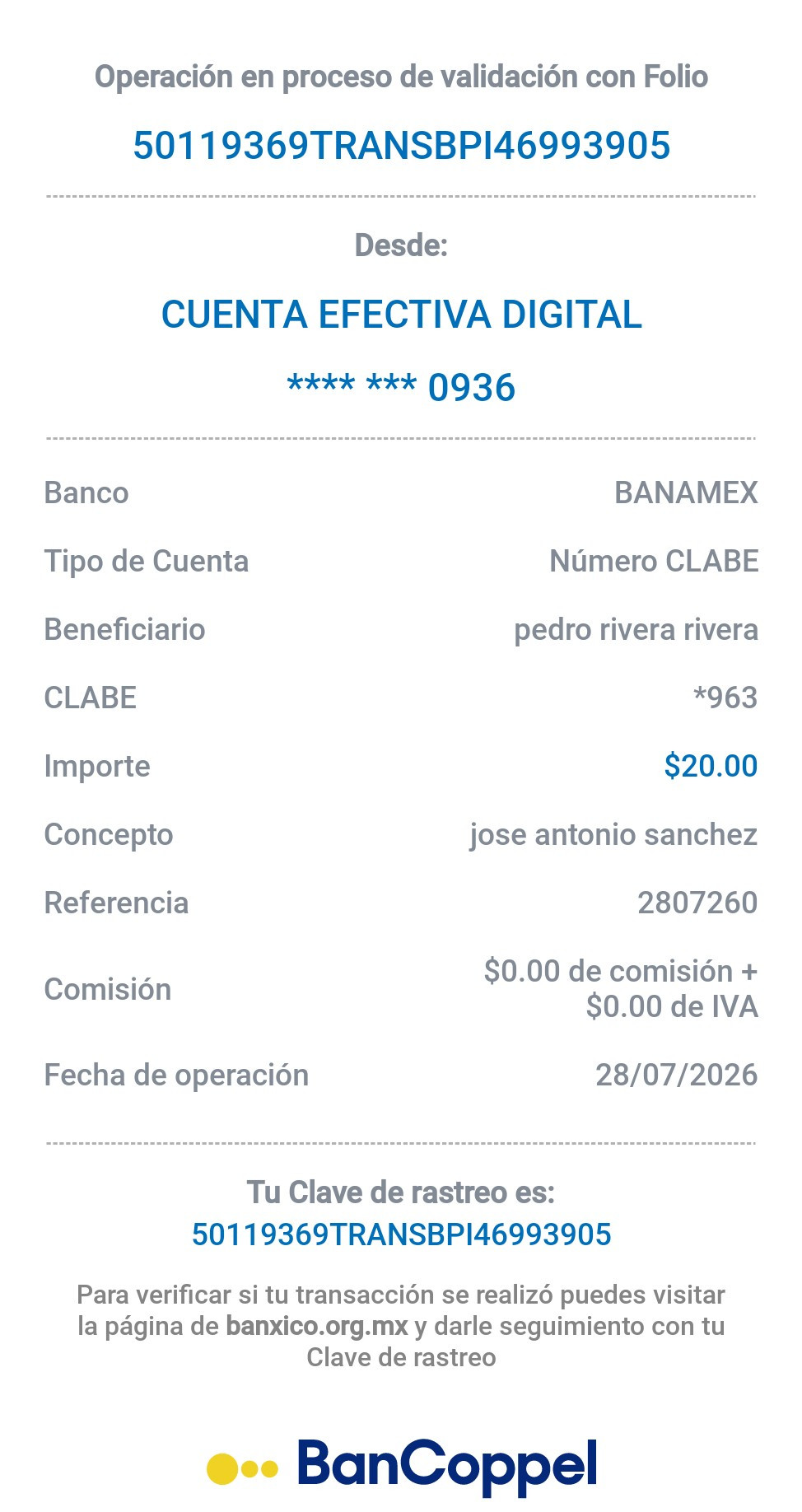Click the Fecha de operación label
802x1512 pixels.
[x=176, y=1076]
